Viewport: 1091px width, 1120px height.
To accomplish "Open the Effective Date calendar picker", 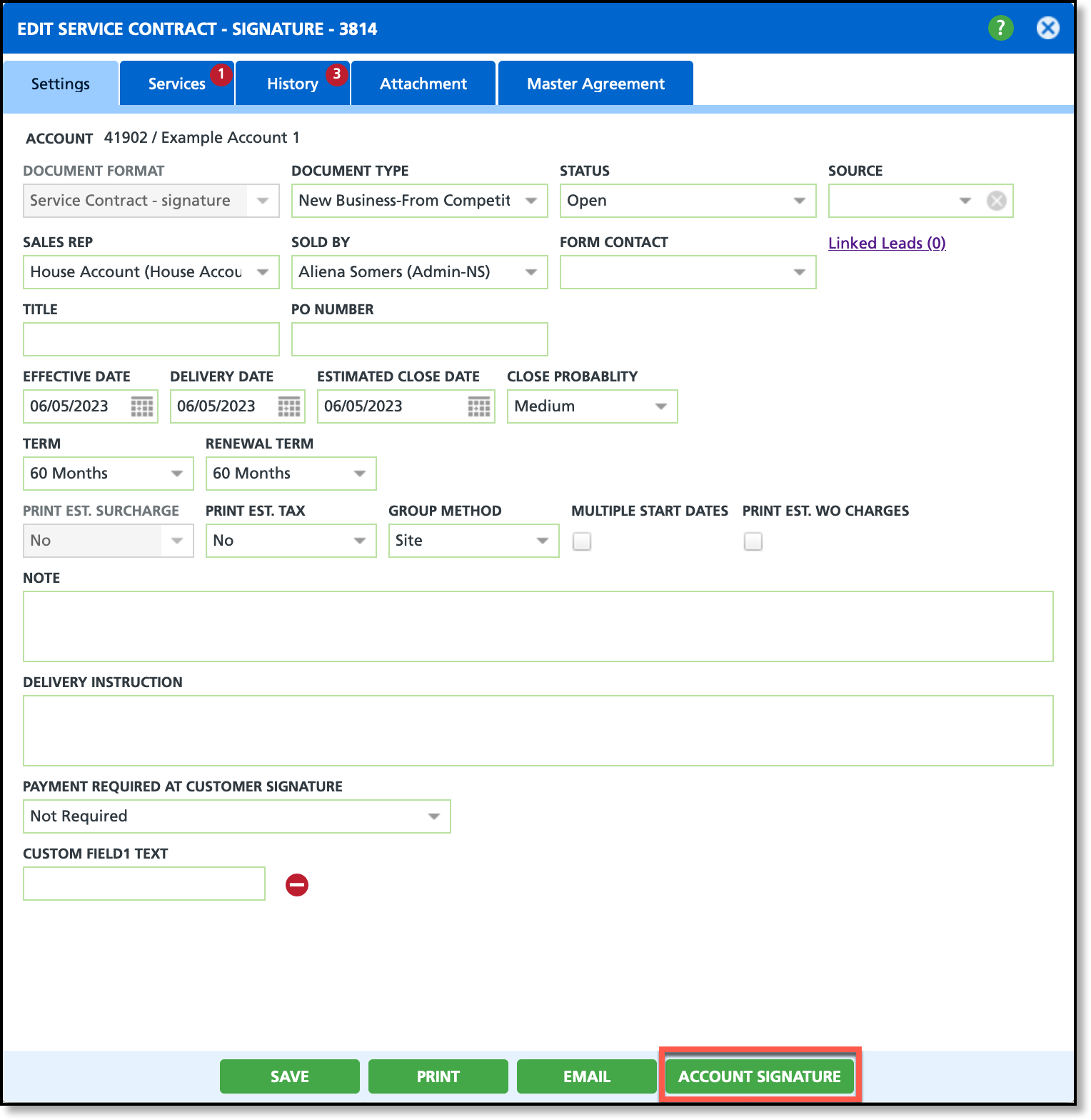I will [x=142, y=406].
